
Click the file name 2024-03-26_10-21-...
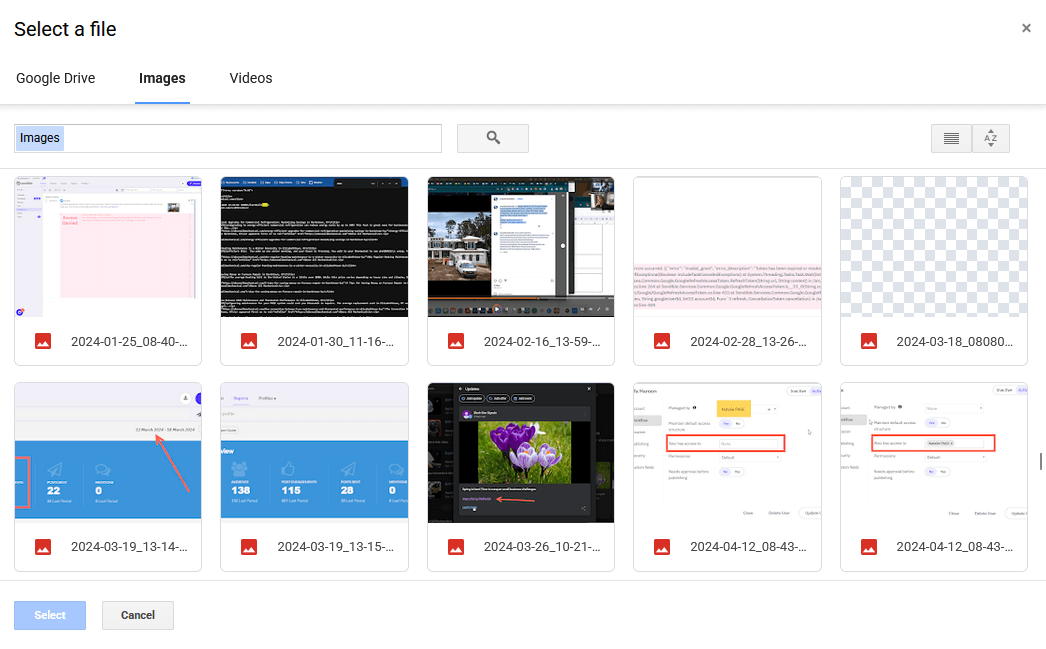[x=542, y=547]
